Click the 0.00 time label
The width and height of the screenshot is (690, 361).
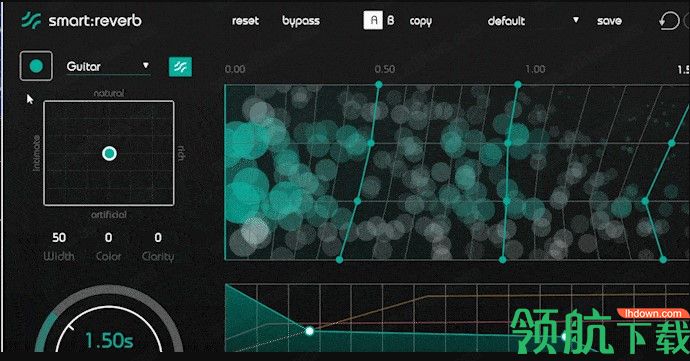click(235, 69)
